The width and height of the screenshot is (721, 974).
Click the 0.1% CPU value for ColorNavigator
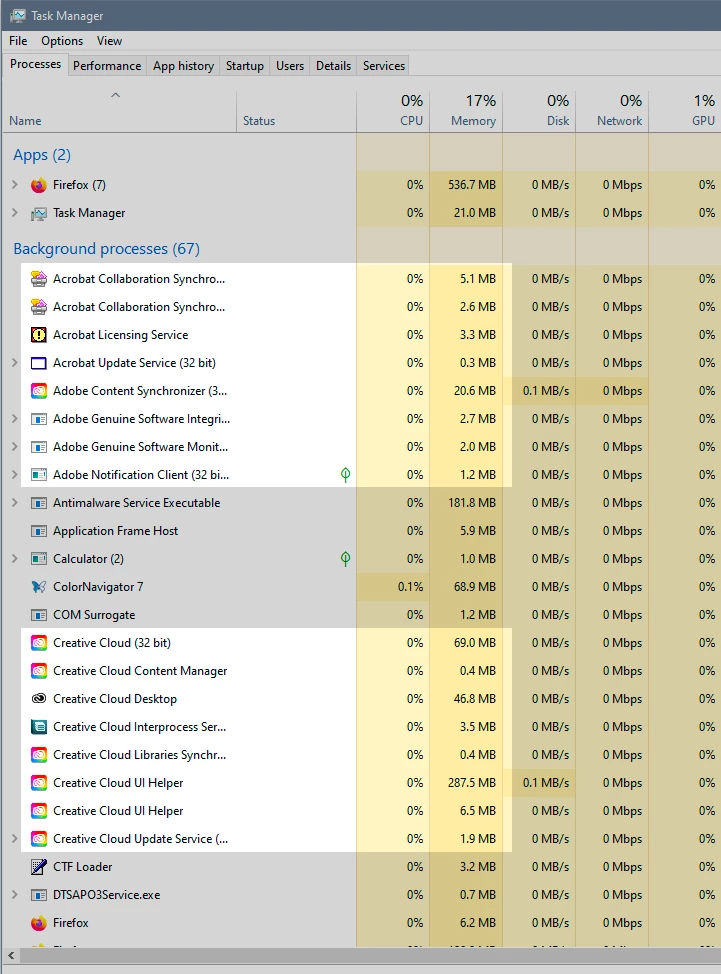(410, 586)
